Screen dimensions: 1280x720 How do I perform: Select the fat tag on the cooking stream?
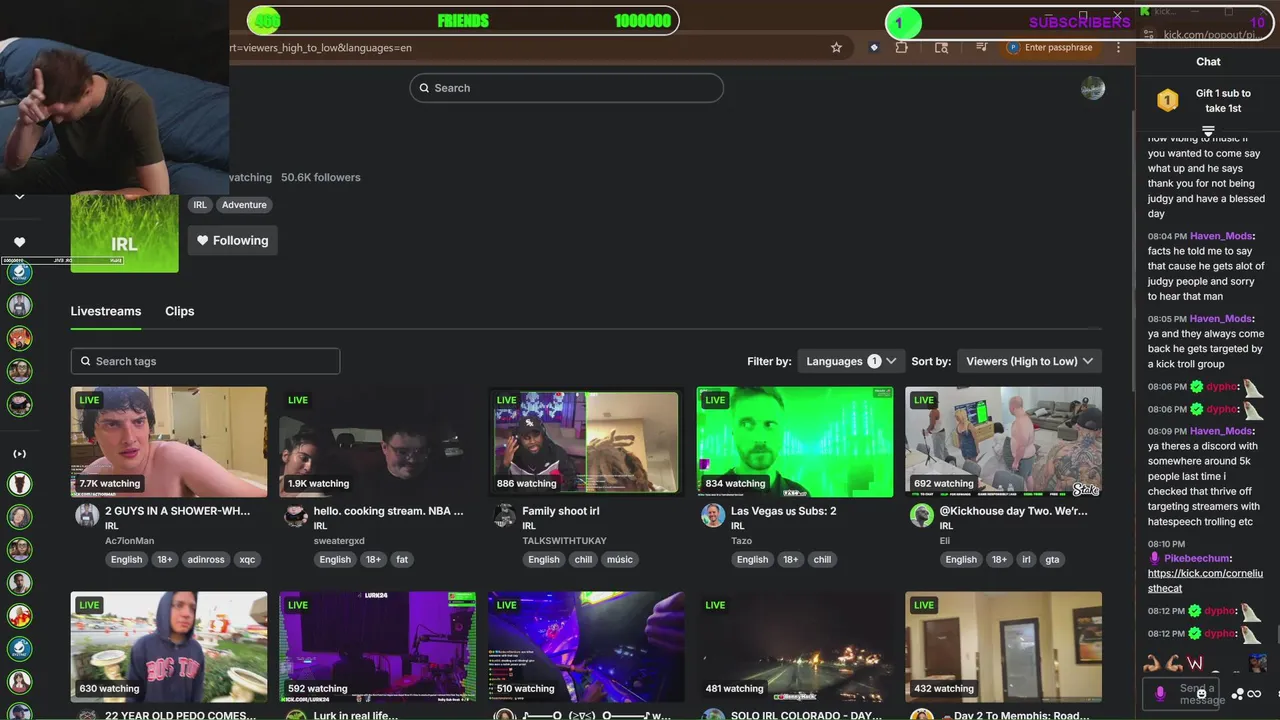point(402,560)
